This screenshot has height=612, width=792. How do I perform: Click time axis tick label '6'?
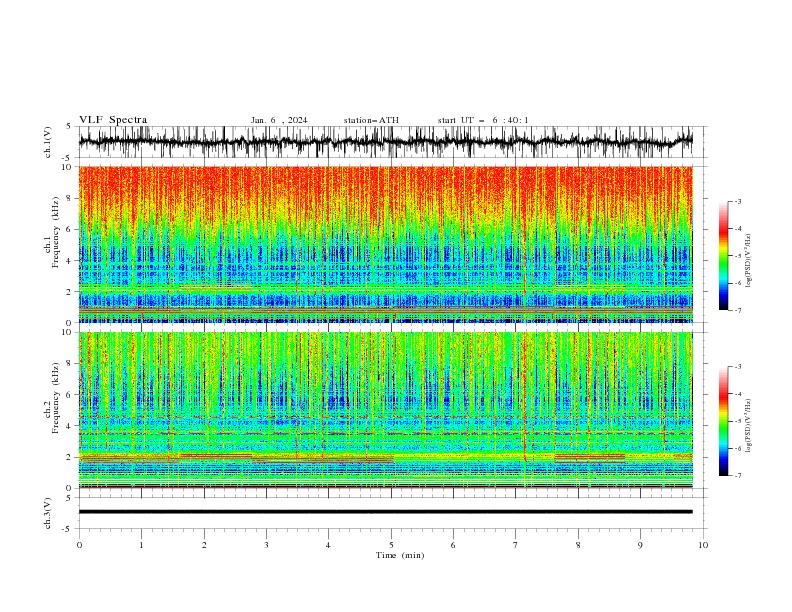pyautogui.click(x=454, y=545)
